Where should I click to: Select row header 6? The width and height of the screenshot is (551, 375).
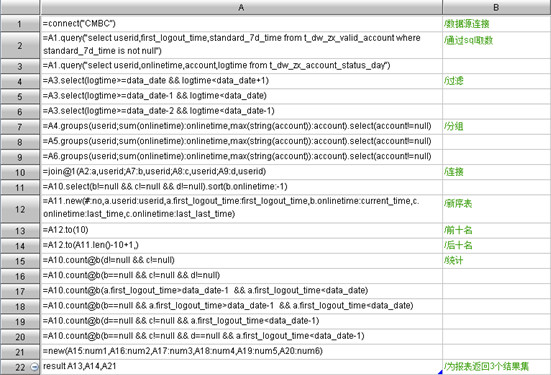click(20, 111)
